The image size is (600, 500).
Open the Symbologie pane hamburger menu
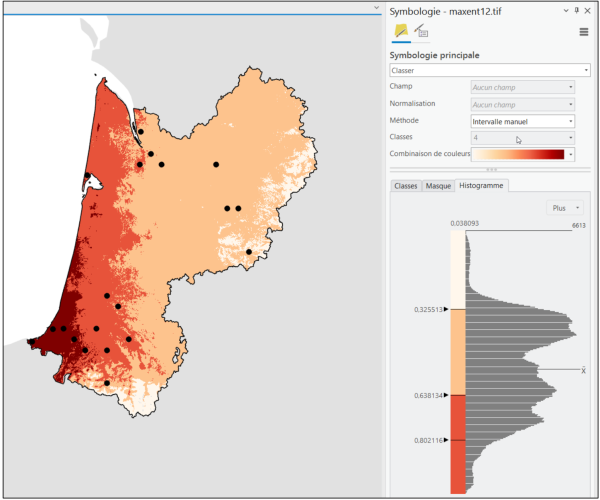pos(584,32)
